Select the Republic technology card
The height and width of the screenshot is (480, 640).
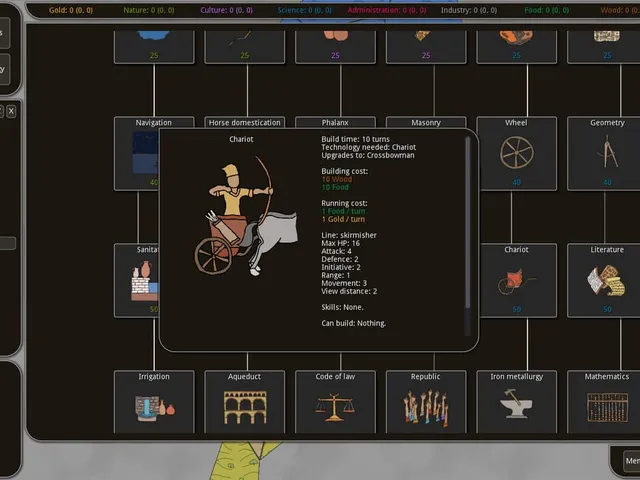(426, 402)
